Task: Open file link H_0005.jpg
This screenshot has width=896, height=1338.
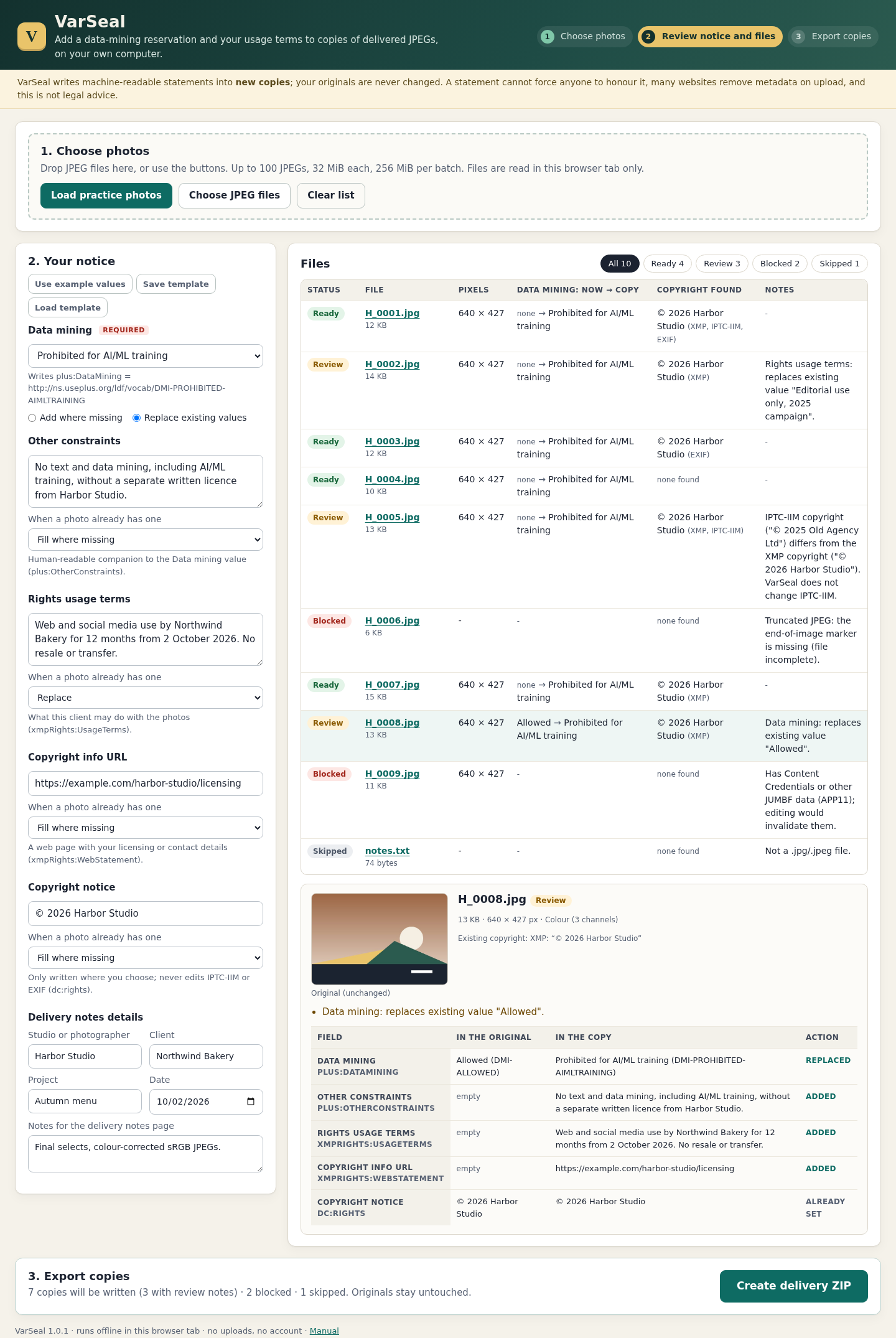Action: (x=392, y=517)
